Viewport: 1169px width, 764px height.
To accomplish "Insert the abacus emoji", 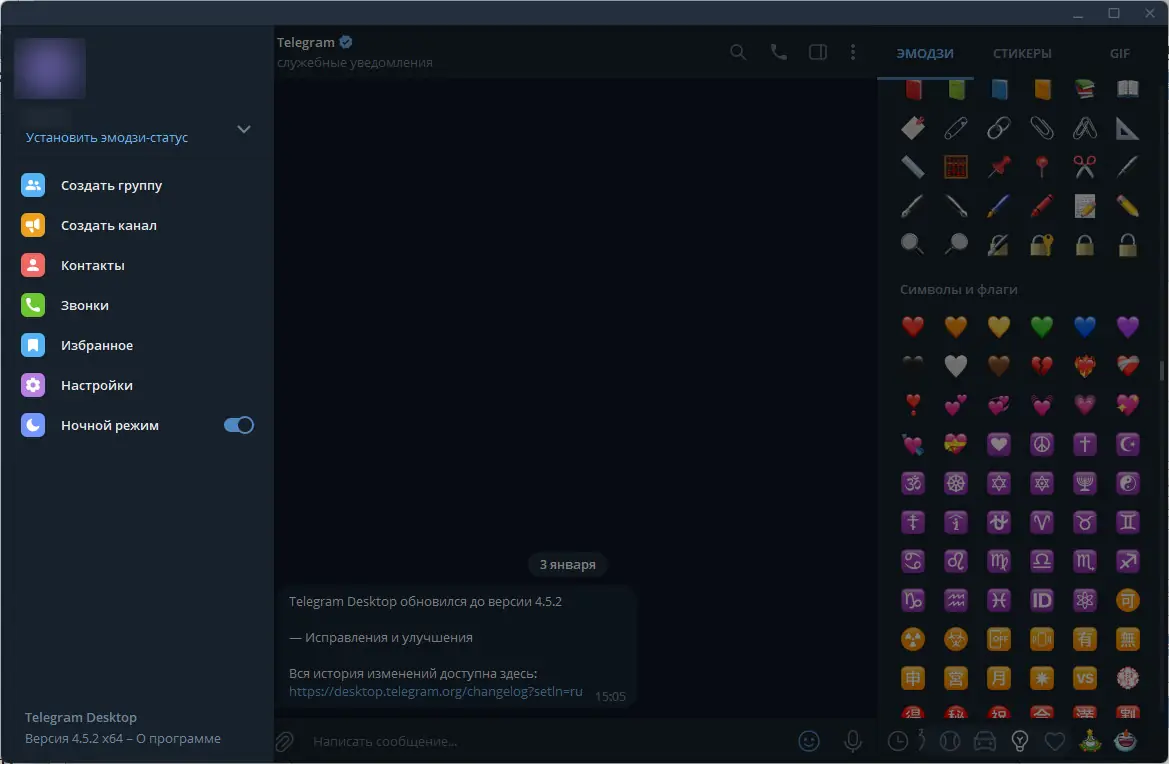I will click(x=956, y=166).
